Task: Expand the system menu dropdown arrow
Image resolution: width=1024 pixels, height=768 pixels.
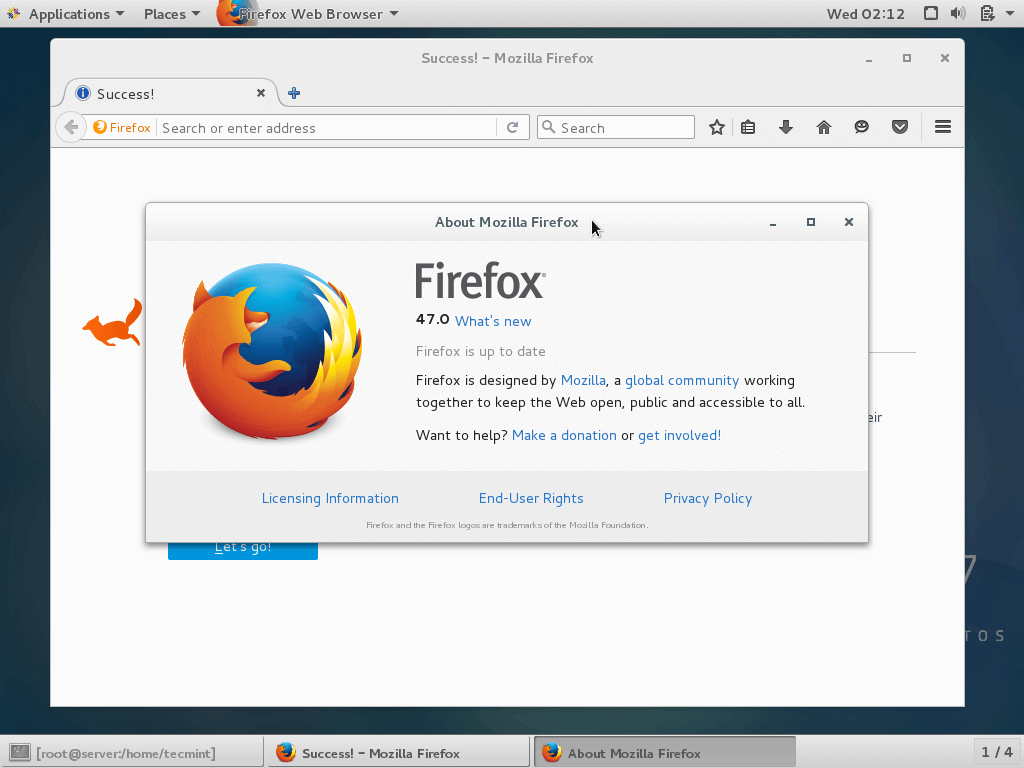Action: [x=1010, y=14]
